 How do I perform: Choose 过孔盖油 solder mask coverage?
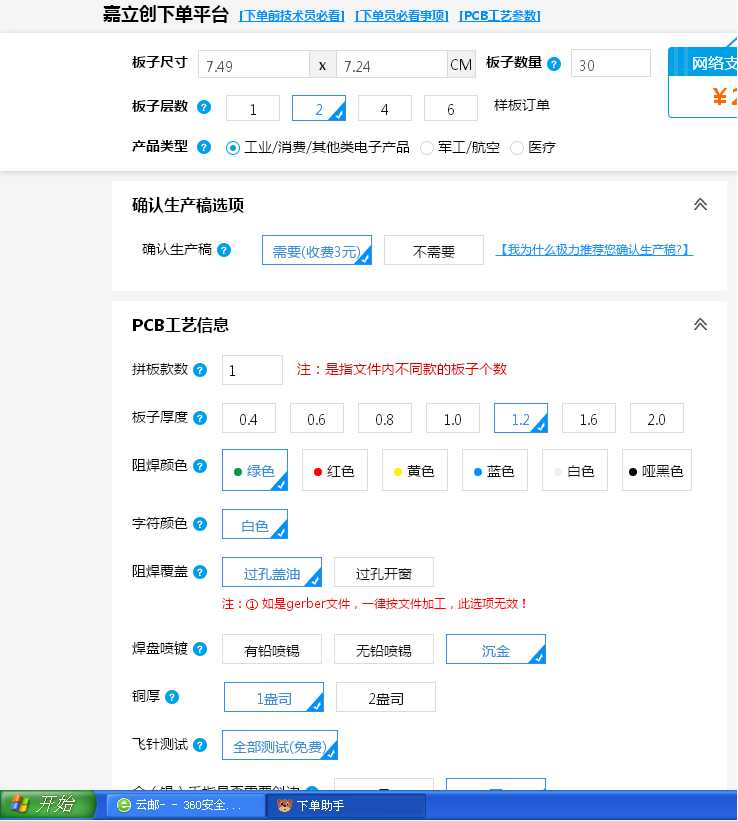(x=272, y=572)
